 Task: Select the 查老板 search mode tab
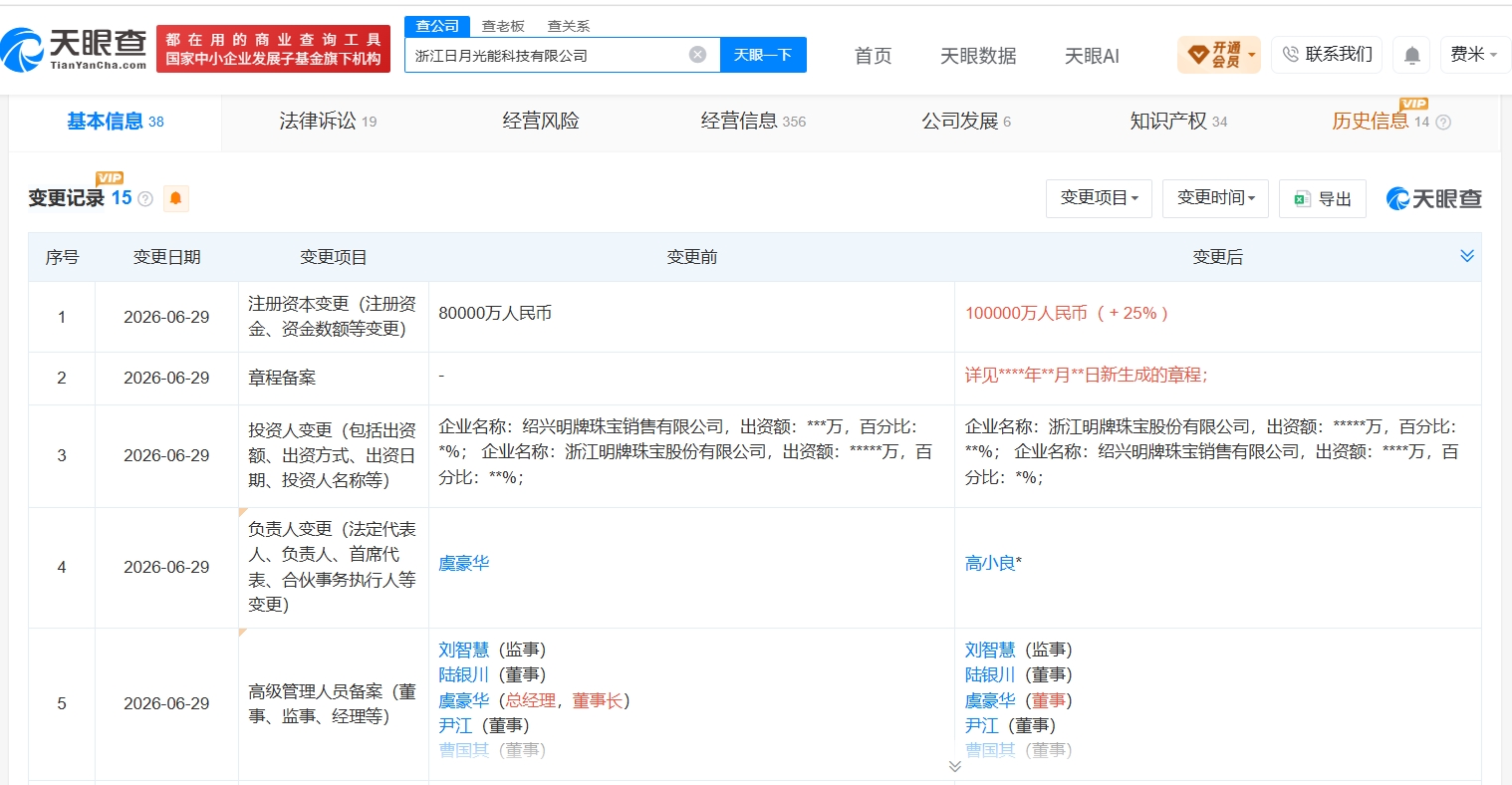(503, 26)
